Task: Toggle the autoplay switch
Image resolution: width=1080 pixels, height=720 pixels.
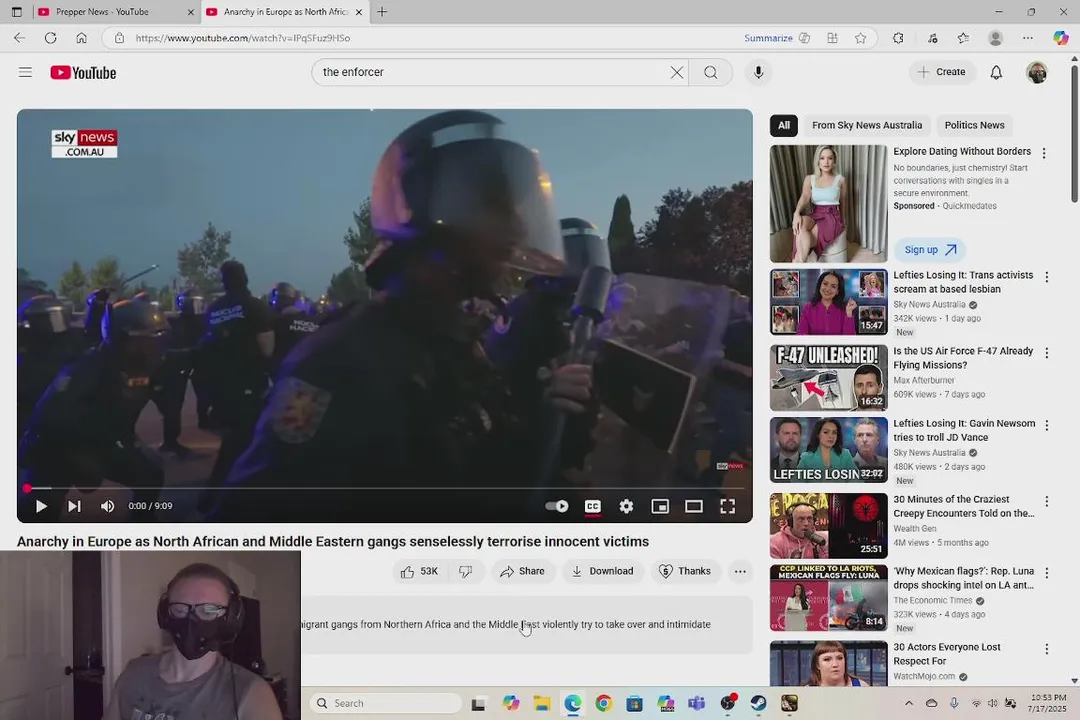Action: 557,506
